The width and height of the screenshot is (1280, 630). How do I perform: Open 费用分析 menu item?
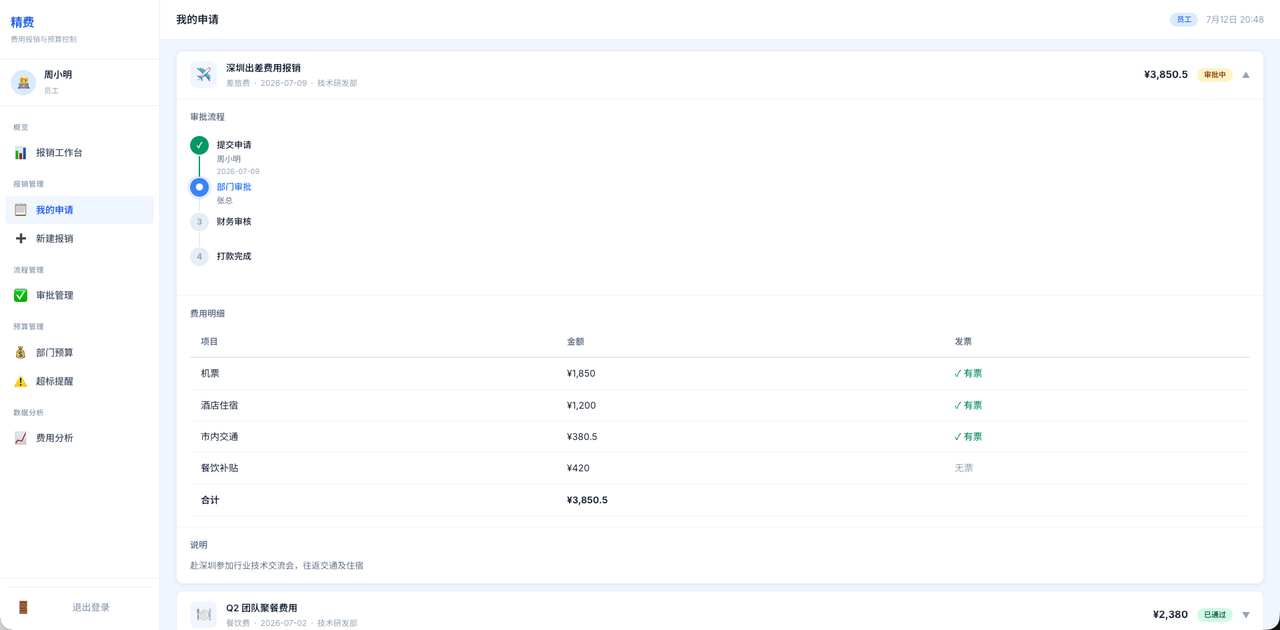pyautogui.click(x=80, y=438)
